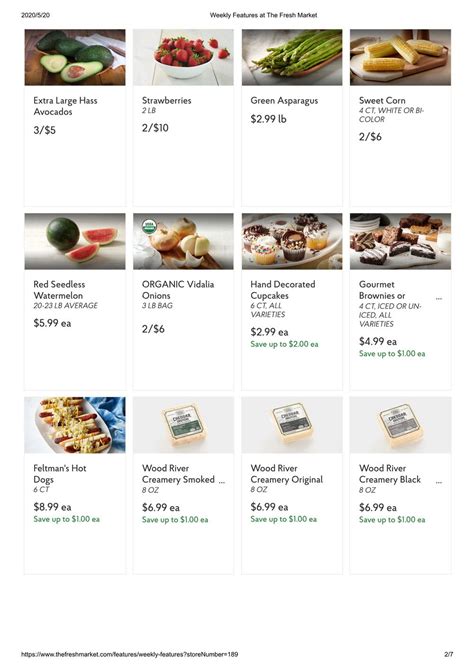Image resolution: width=474 pixels, height=670 pixels.
Task: Click the Weekly Features page header title
Action: coord(263,15)
